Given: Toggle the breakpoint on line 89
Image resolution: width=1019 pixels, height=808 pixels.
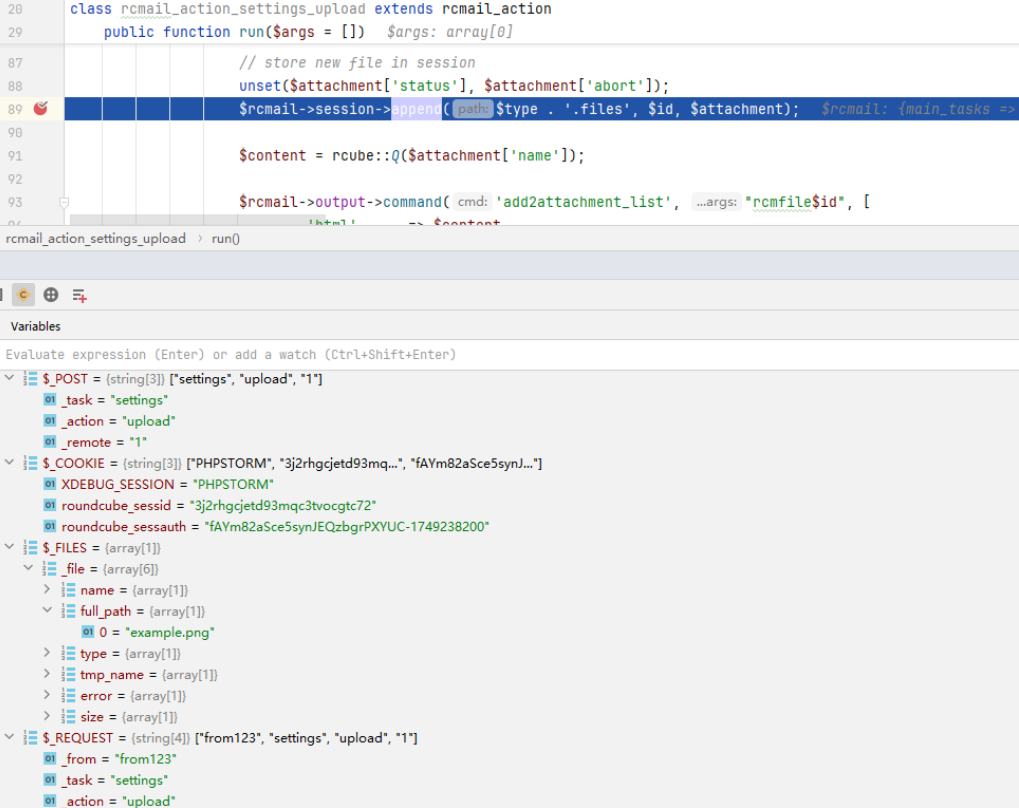Looking at the screenshot, I should click(40, 109).
